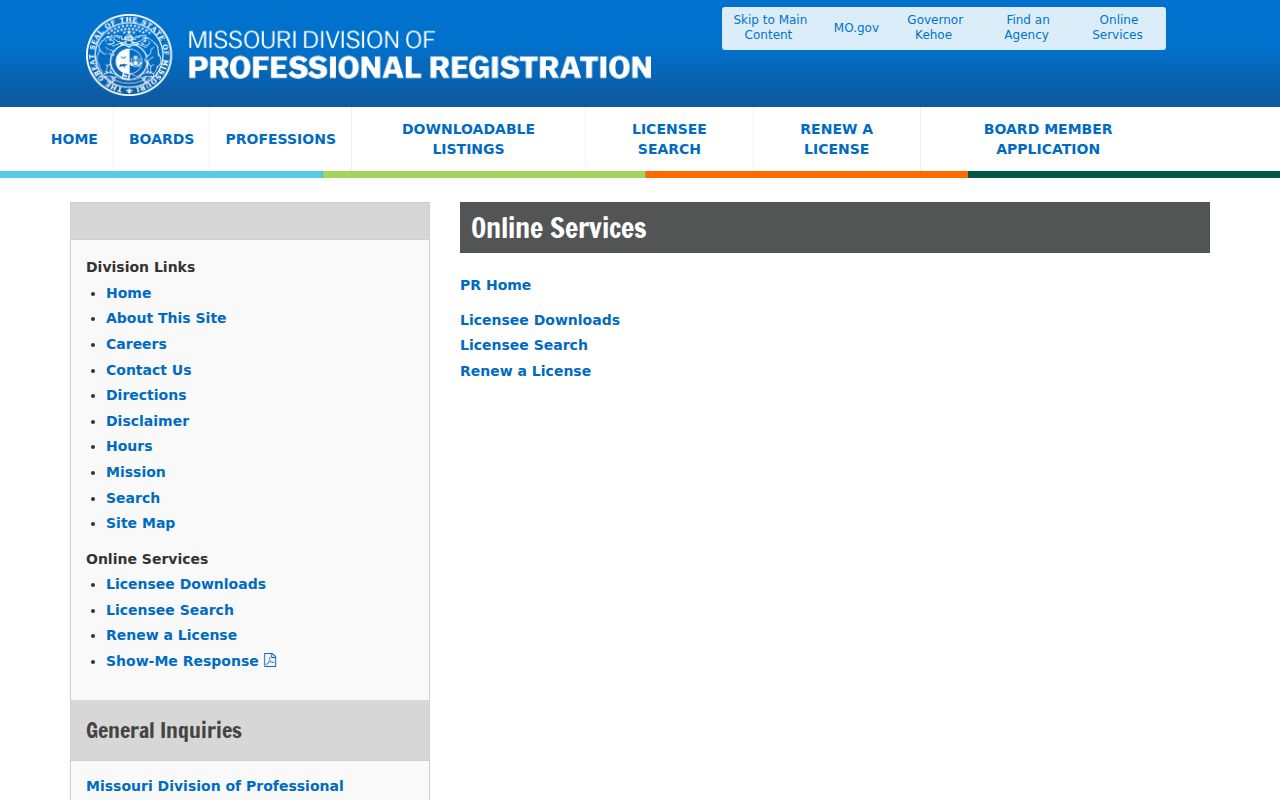Viewport: 1280px width, 800px height.
Task: Open BOARD MEMBER APPLICATION nav item
Action: [1048, 139]
